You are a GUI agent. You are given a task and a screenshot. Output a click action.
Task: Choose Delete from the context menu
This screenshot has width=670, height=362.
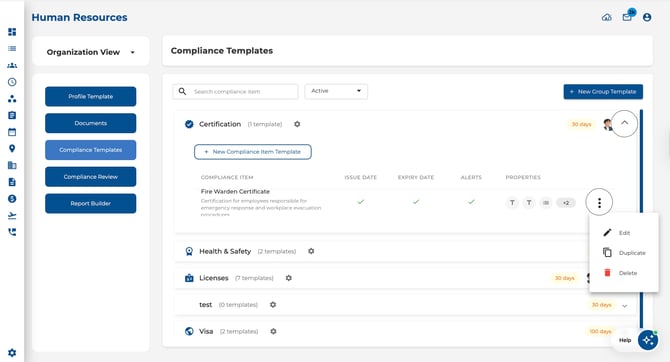pos(623,273)
